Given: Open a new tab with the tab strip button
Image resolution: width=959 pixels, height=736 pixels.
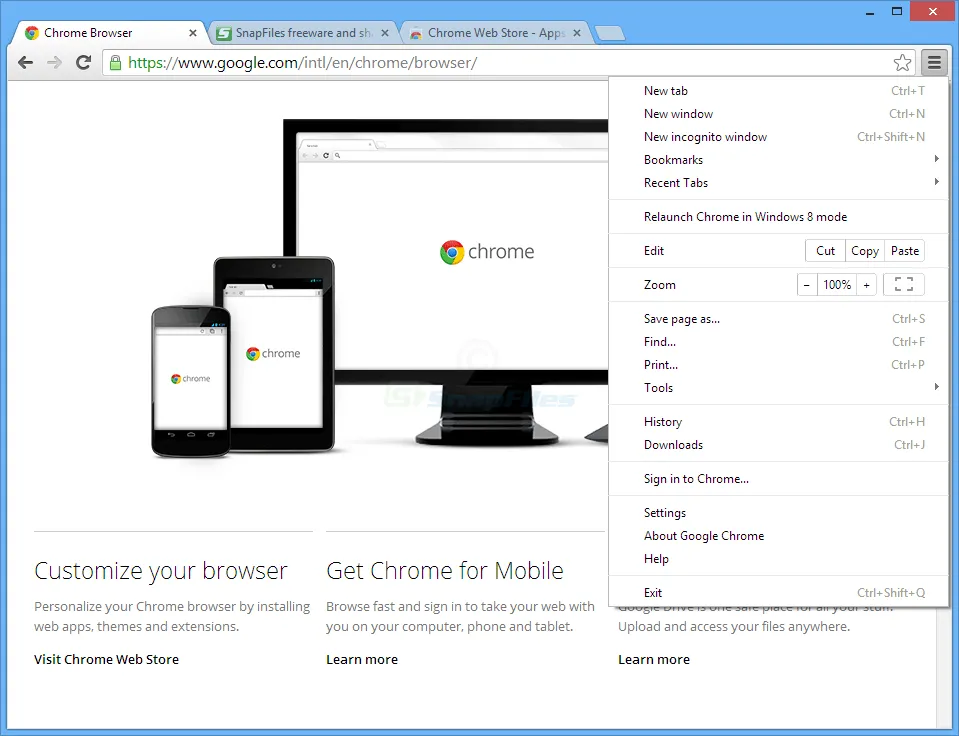Looking at the screenshot, I should click(610, 33).
